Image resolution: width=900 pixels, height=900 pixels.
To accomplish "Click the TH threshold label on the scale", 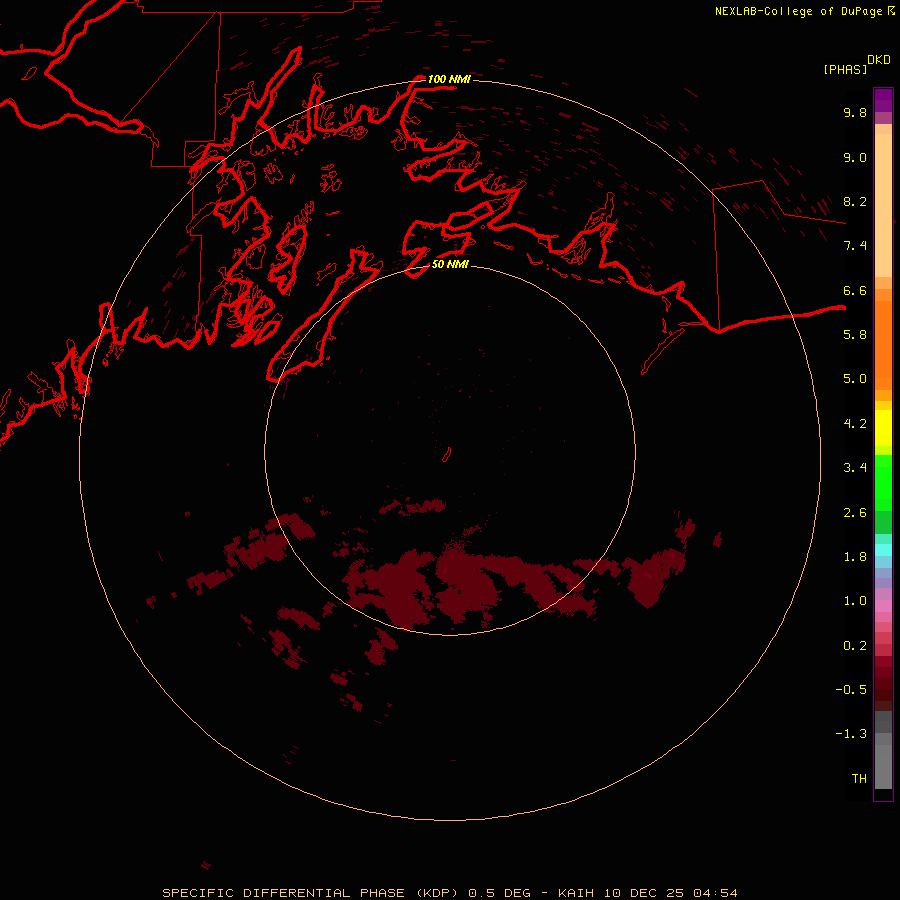I will pyautogui.click(x=859, y=779).
